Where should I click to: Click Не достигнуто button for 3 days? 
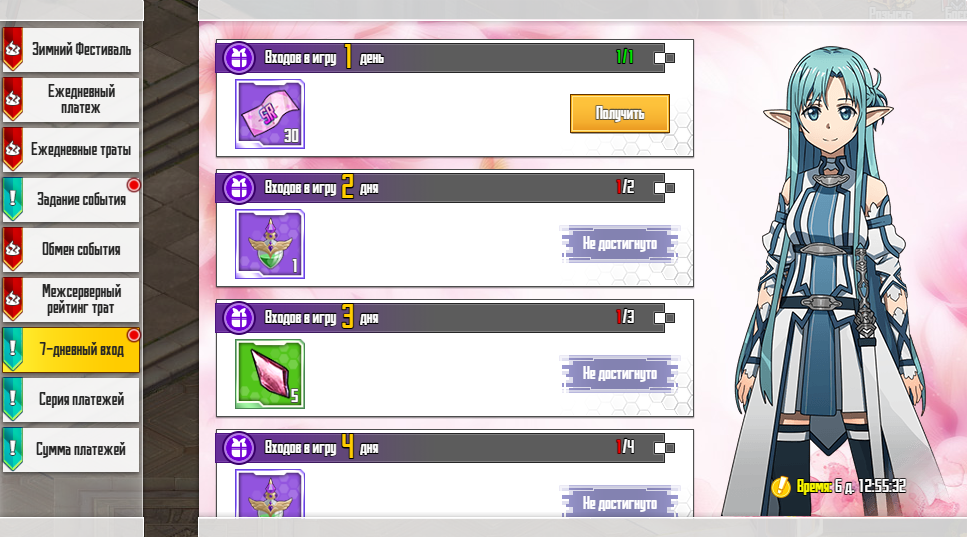coord(620,374)
